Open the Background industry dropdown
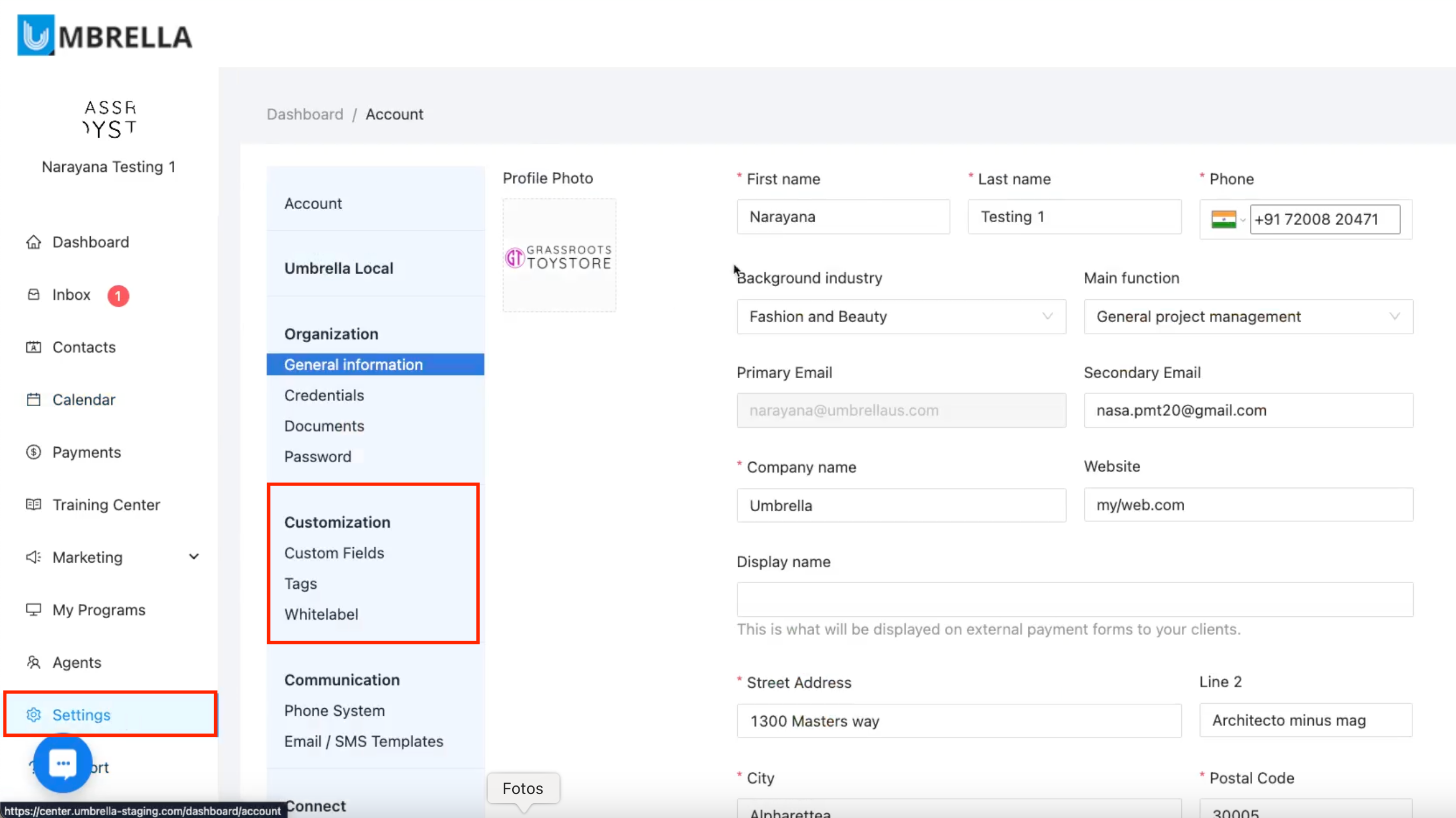1456x818 pixels. (x=900, y=316)
